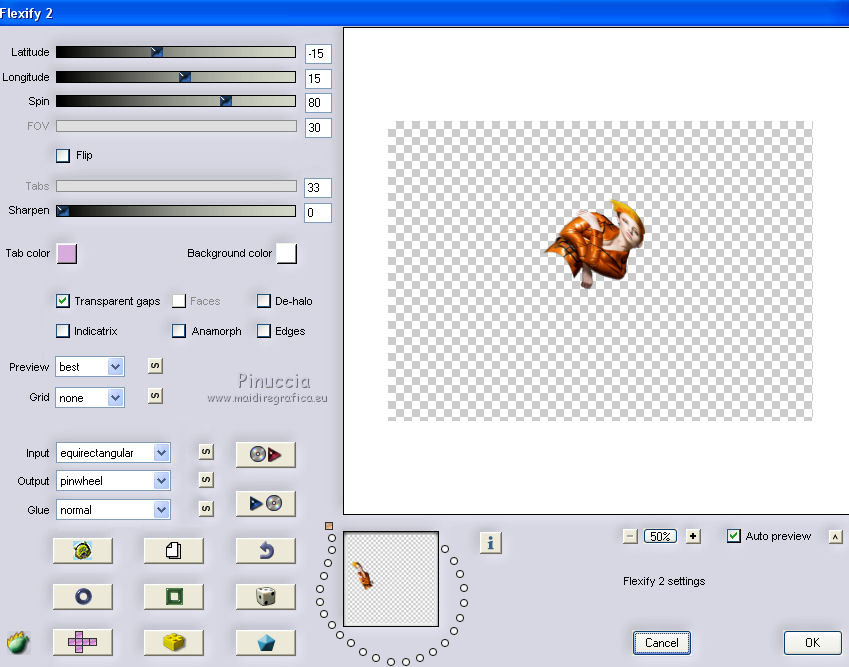Click the flaming green ball icon

tap(18, 642)
